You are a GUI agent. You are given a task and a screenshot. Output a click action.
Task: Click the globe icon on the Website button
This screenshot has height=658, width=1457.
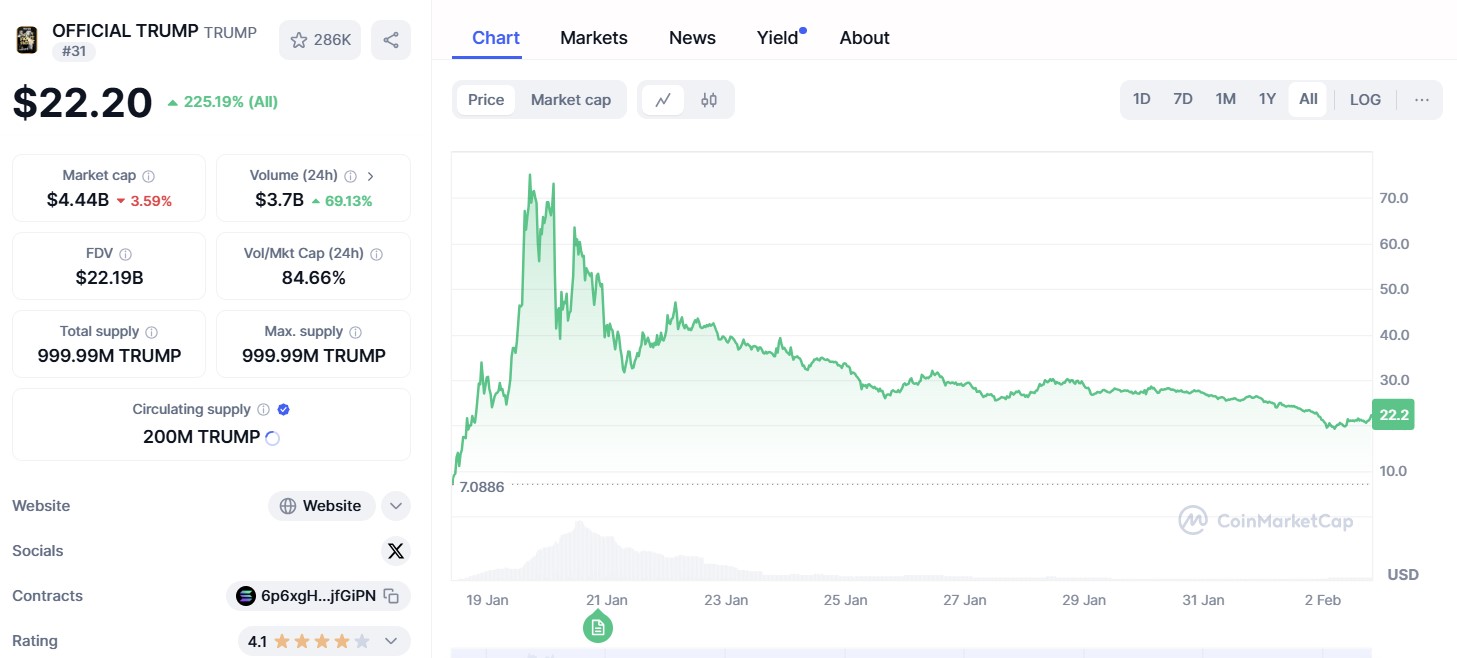[287, 506]
